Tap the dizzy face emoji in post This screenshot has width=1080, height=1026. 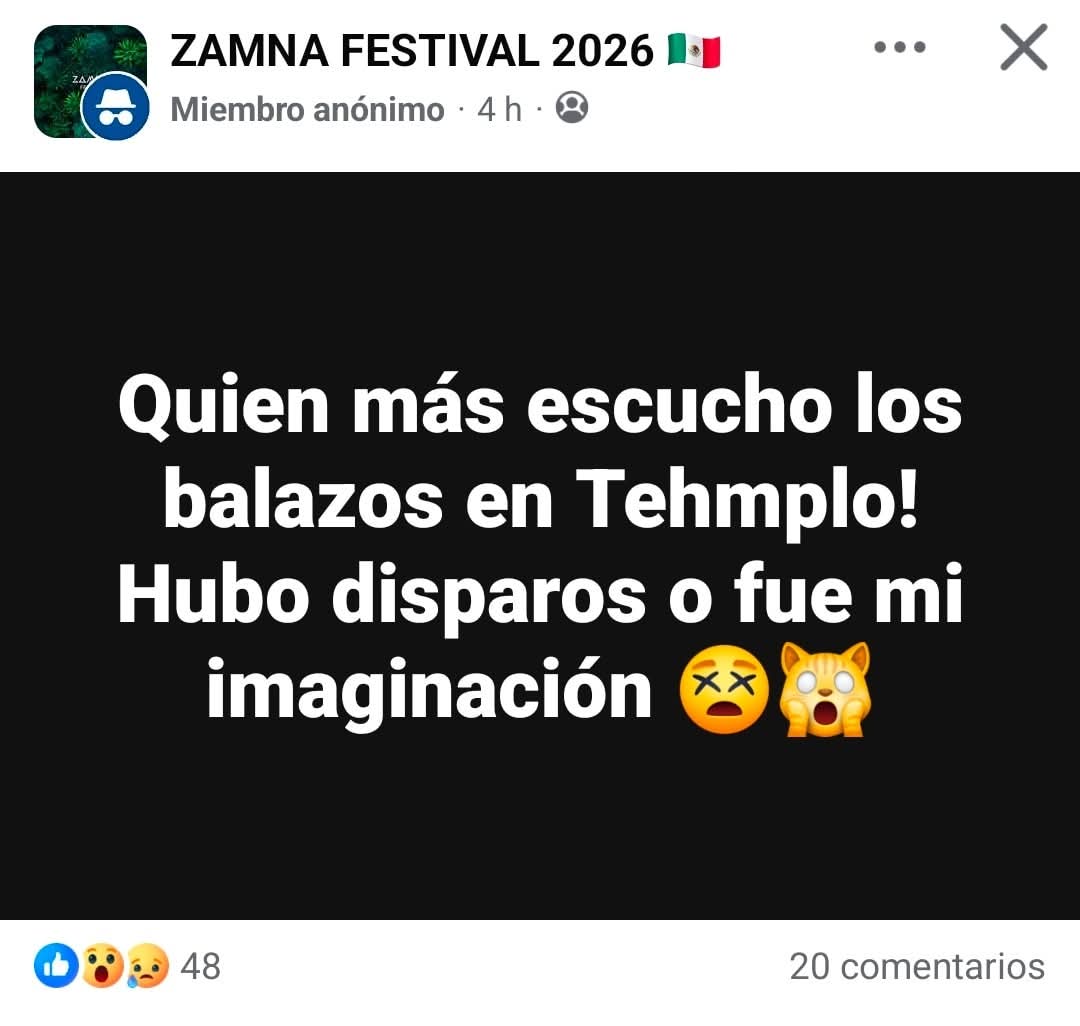pyautogui.click(x=723, y=690)
